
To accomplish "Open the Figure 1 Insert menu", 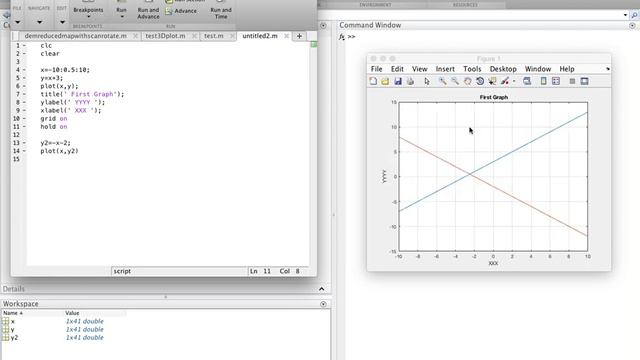I will 445,69.
